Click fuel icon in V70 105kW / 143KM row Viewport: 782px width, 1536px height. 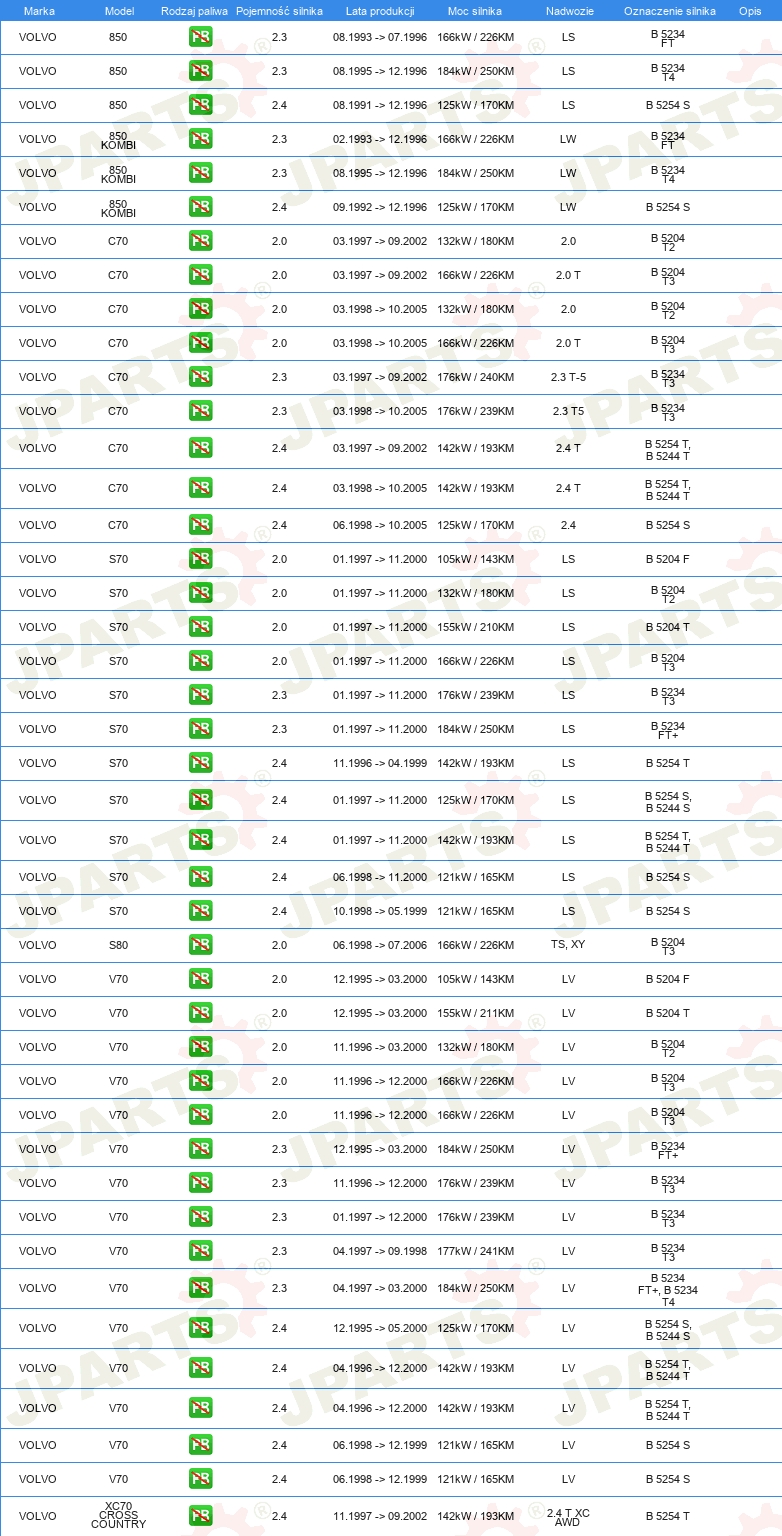[200, 980]
